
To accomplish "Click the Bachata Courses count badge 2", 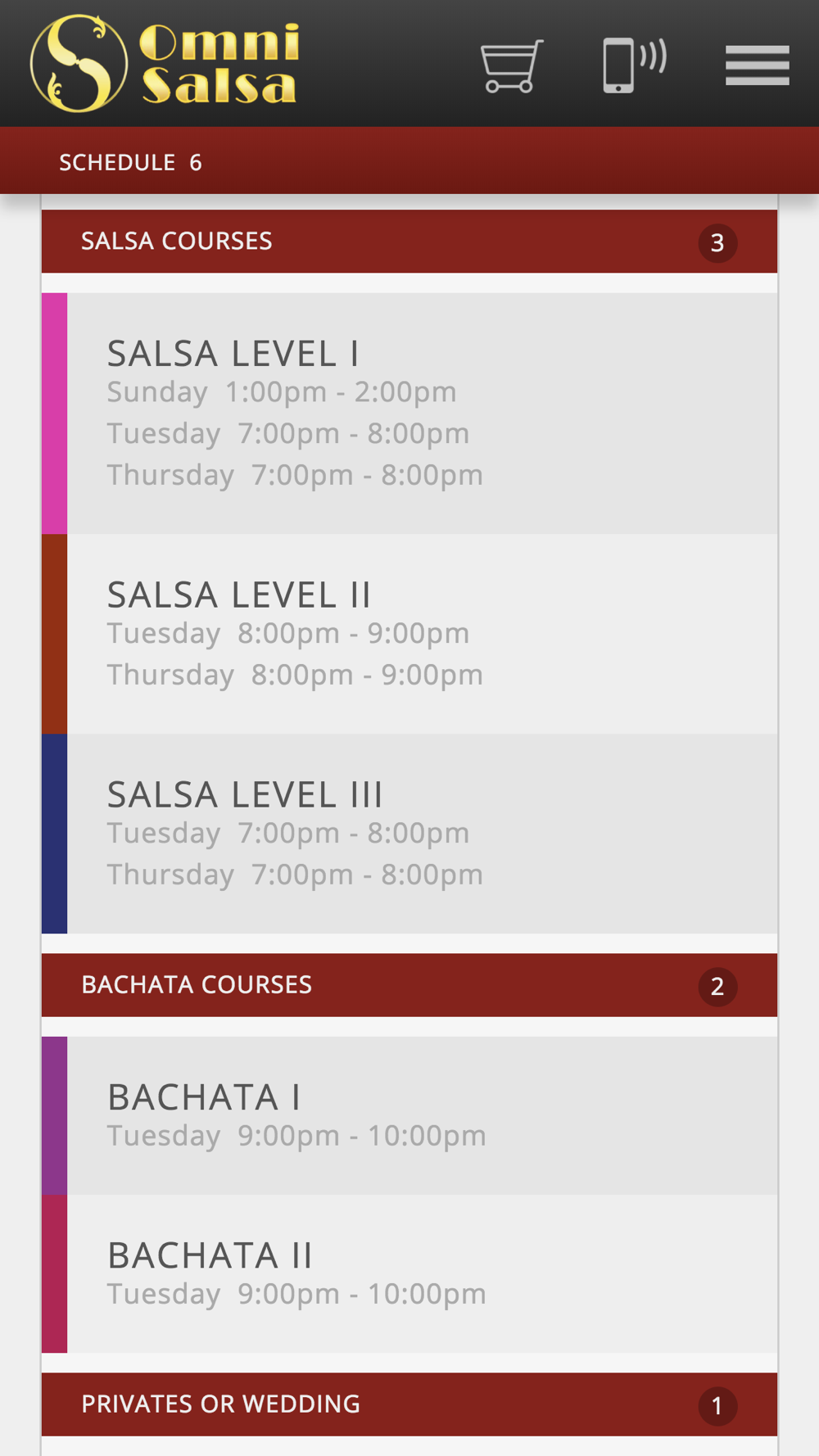I will coord(717,987).
